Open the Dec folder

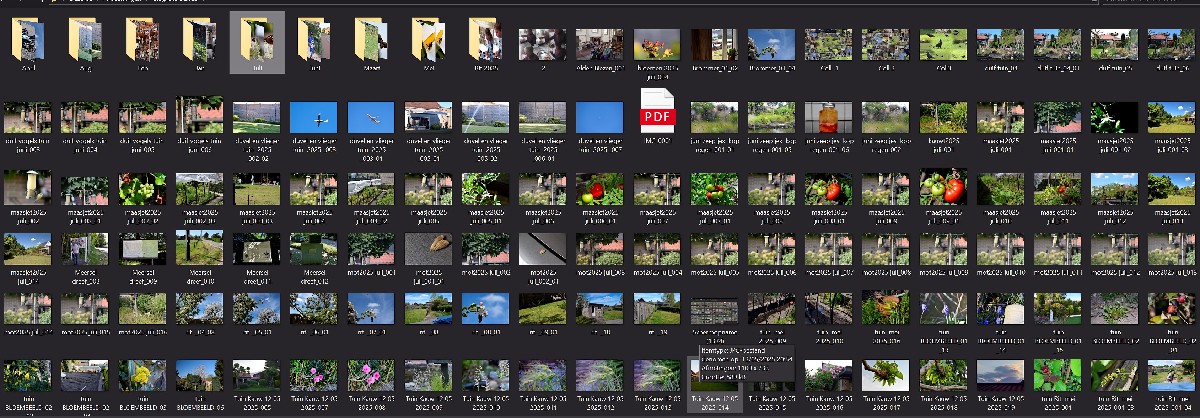point(143,43)
